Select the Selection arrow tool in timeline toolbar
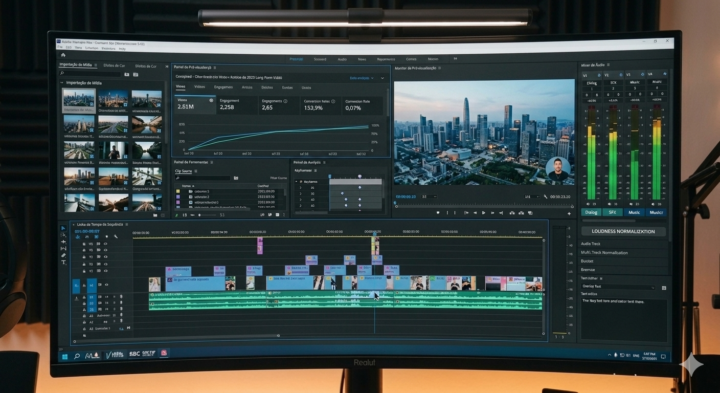Viewport: 720px width, 393px height. click(x=63, y=228)
